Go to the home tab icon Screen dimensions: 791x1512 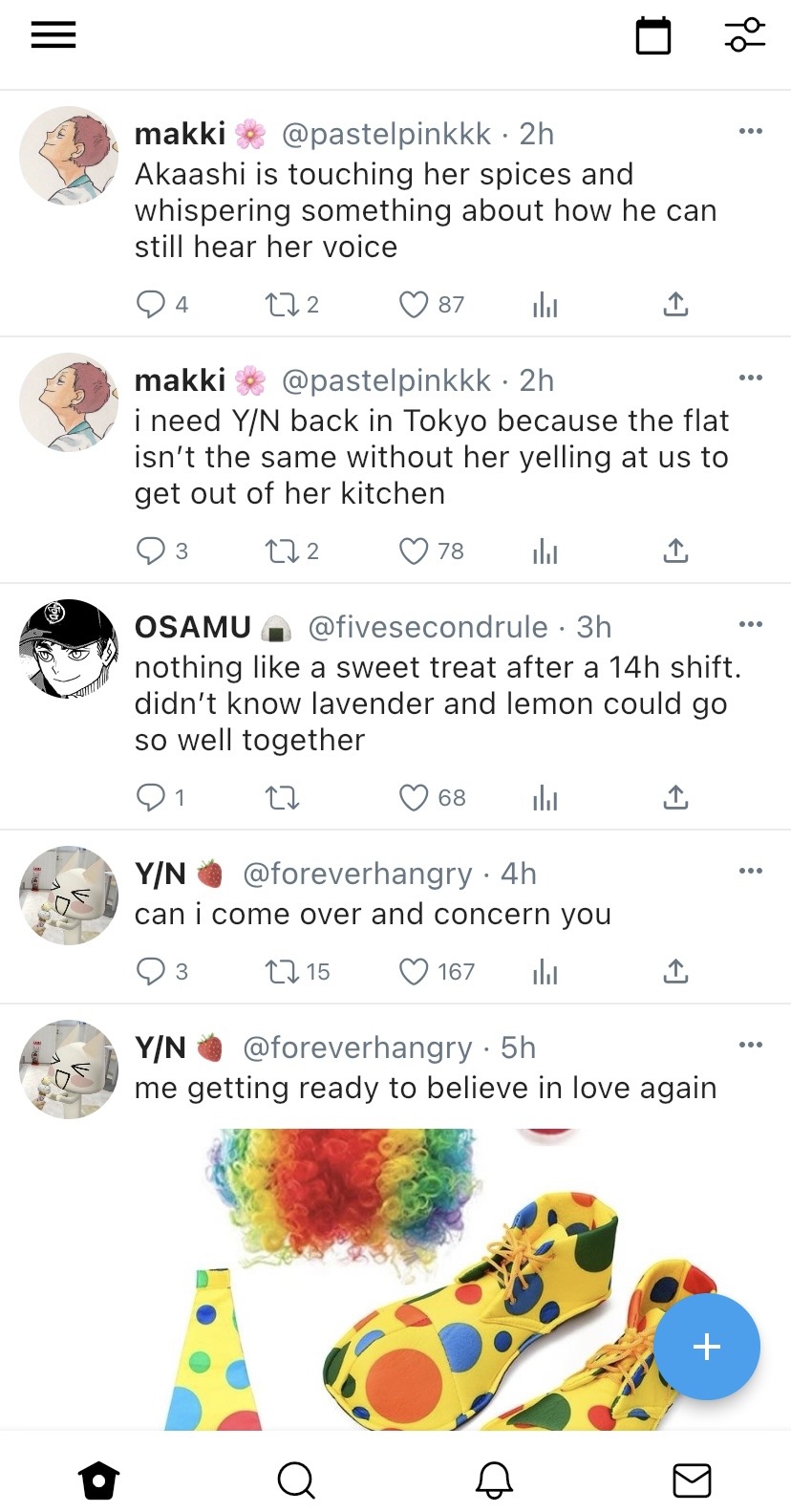click(x=98, y=1480)
